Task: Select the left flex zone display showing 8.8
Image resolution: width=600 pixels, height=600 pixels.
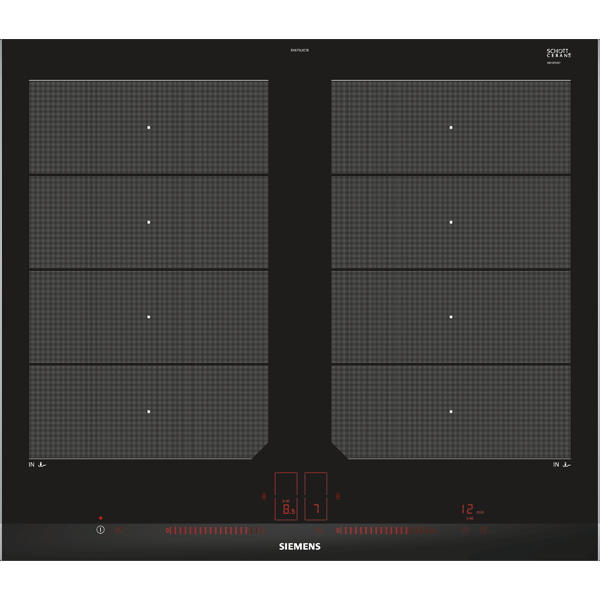Action: [286, 497]
